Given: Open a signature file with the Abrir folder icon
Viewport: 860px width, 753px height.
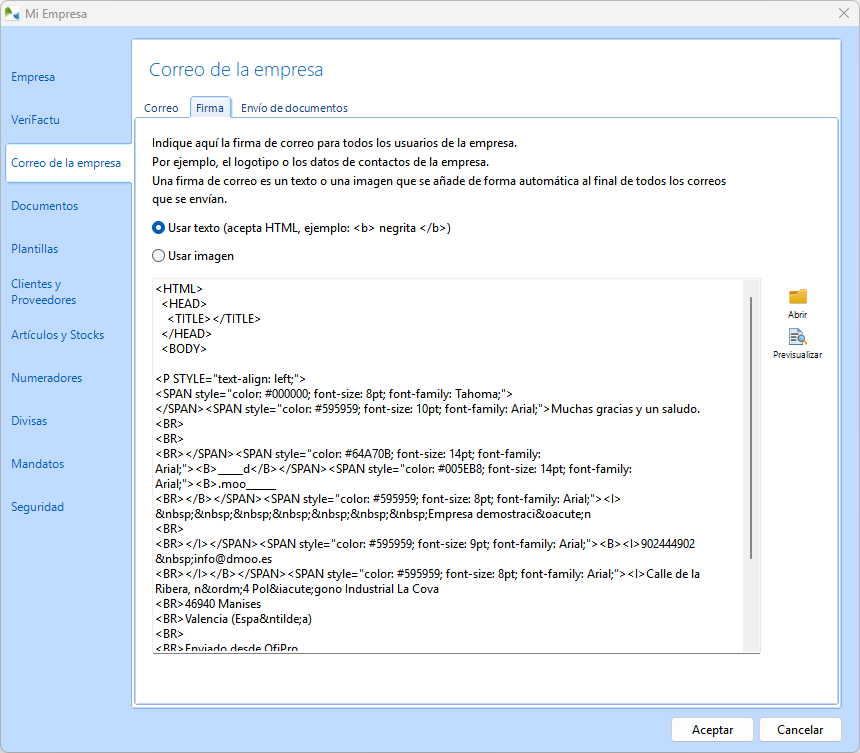Looking at the screenshot, I should pyautogui.click(x=797, y=298).
